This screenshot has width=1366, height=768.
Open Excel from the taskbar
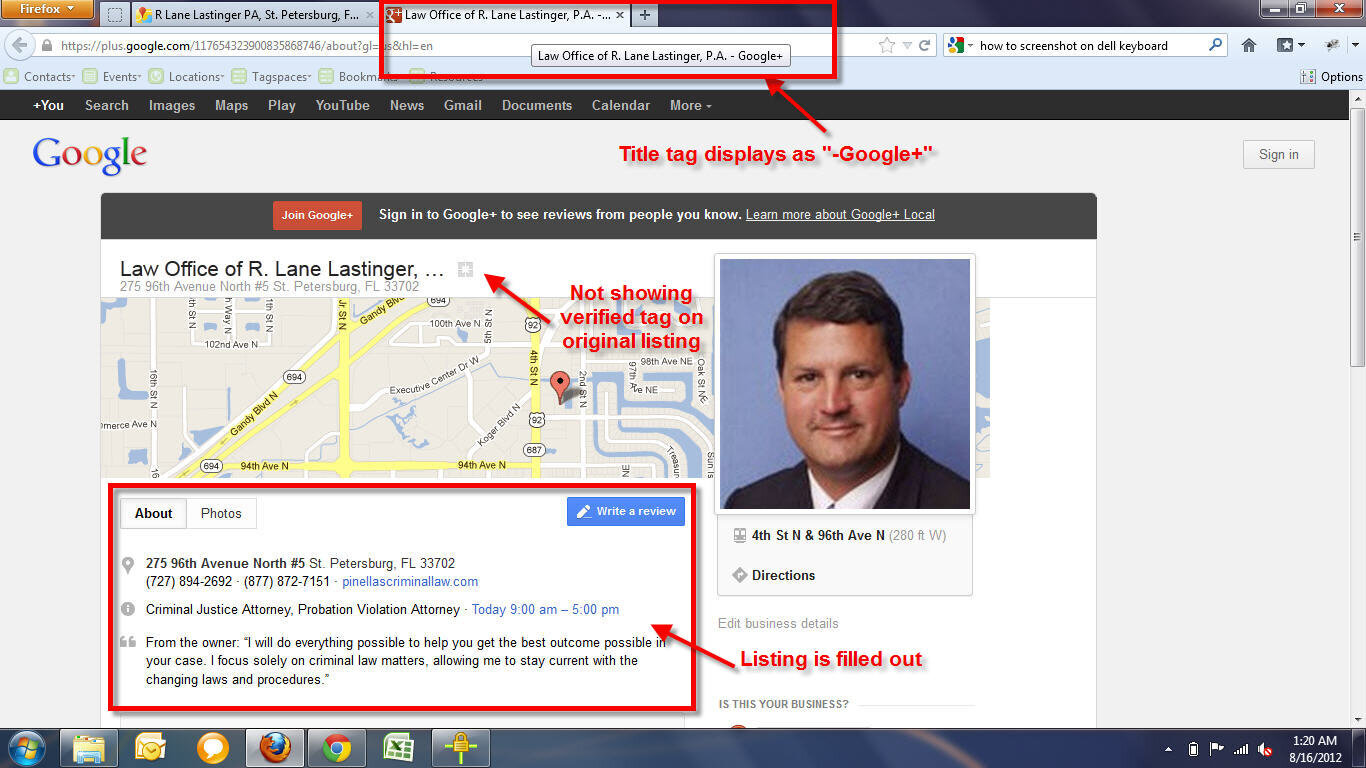399,748
